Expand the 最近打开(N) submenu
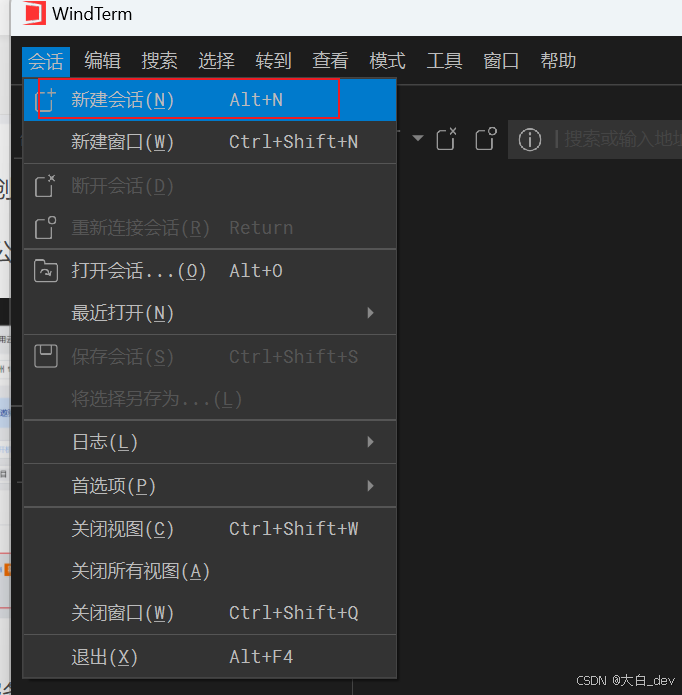Screen dimensions: 682x695 210,313
